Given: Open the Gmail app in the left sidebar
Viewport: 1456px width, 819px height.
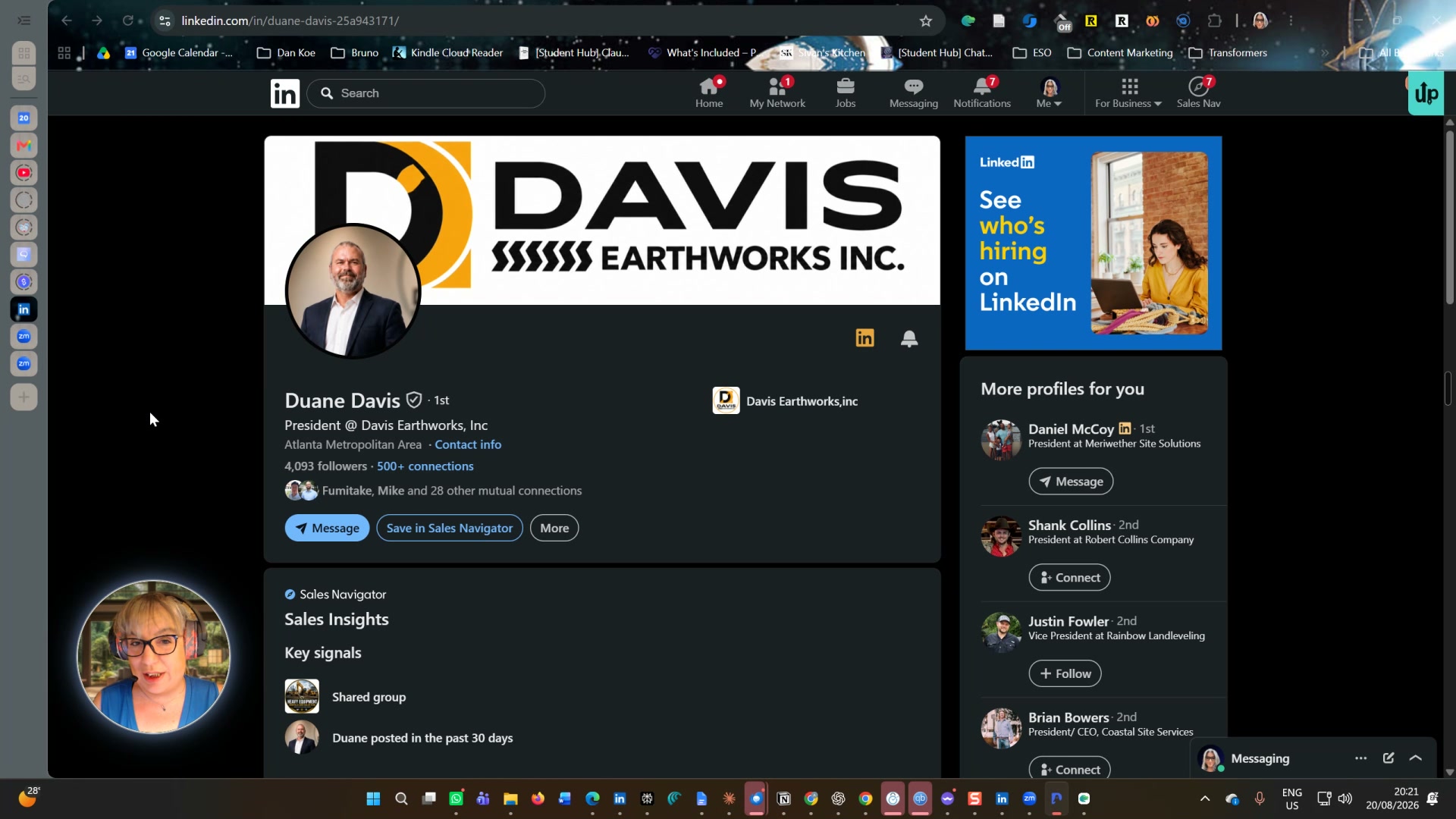Looking at the screenshot, I should click(x=24, y=146).
